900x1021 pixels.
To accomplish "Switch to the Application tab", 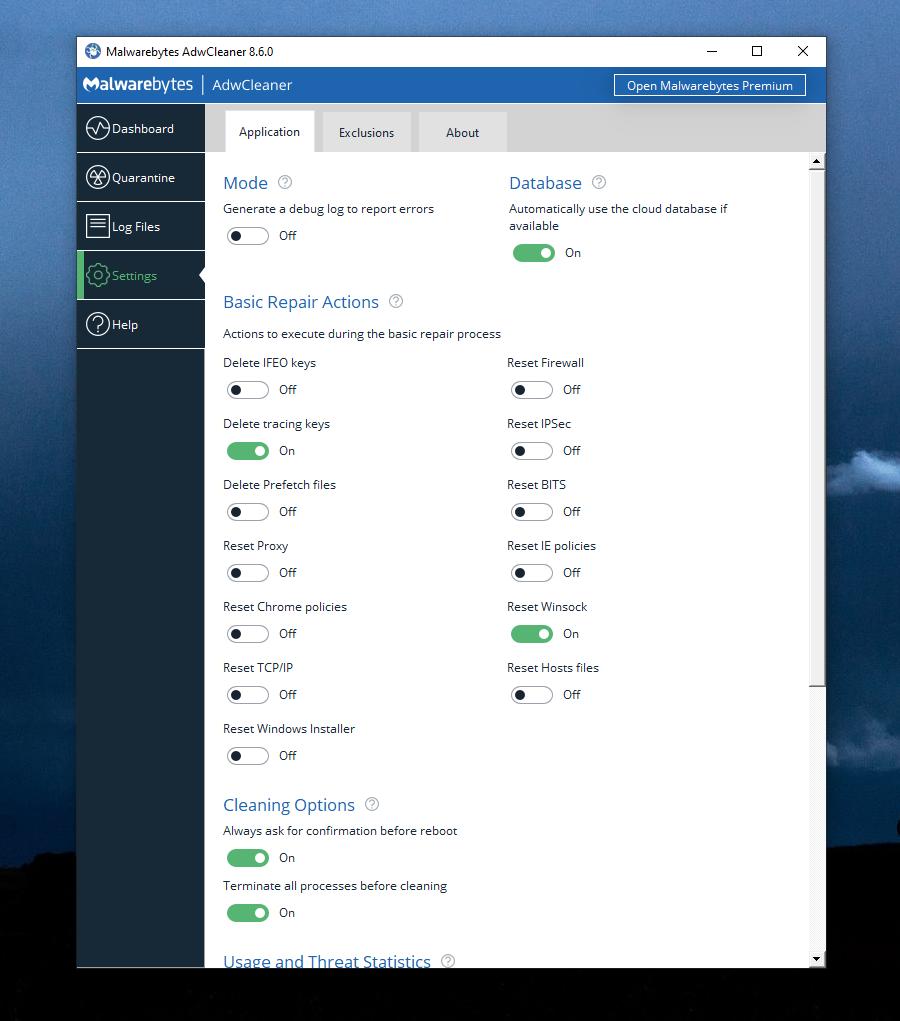I will point(270,132).
